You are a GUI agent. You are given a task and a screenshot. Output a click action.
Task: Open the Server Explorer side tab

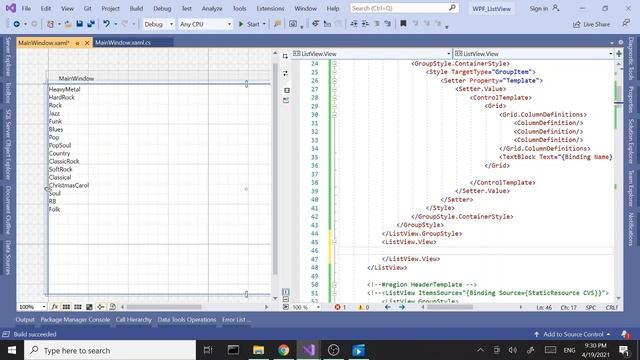coord(8,56)
